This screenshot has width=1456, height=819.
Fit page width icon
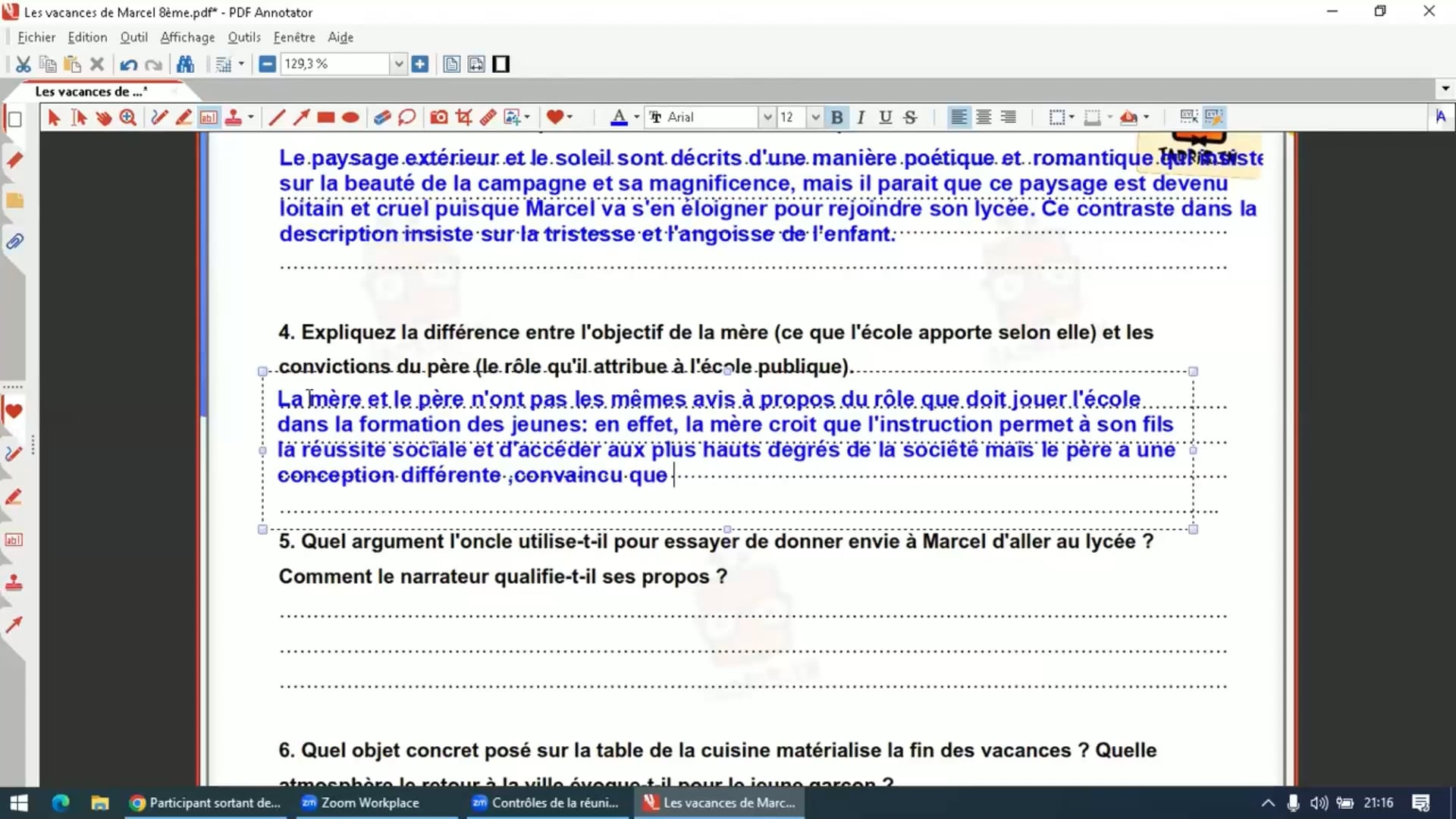pos(476,64)
